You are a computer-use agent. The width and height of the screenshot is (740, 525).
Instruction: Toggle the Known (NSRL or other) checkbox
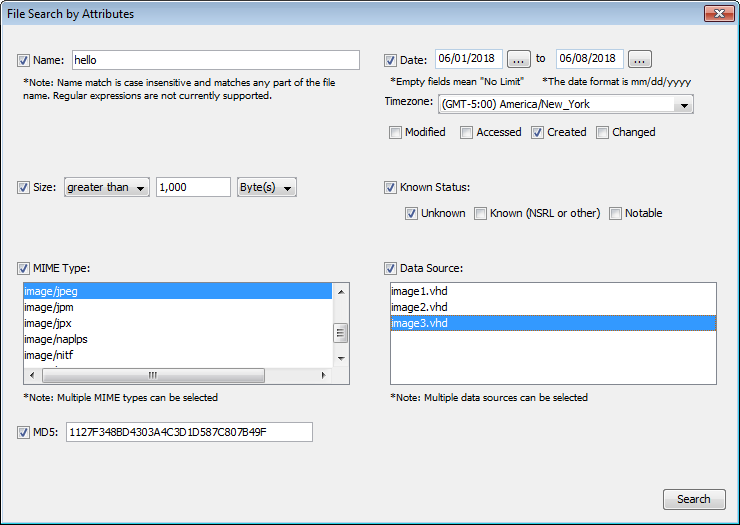point(481,213)
